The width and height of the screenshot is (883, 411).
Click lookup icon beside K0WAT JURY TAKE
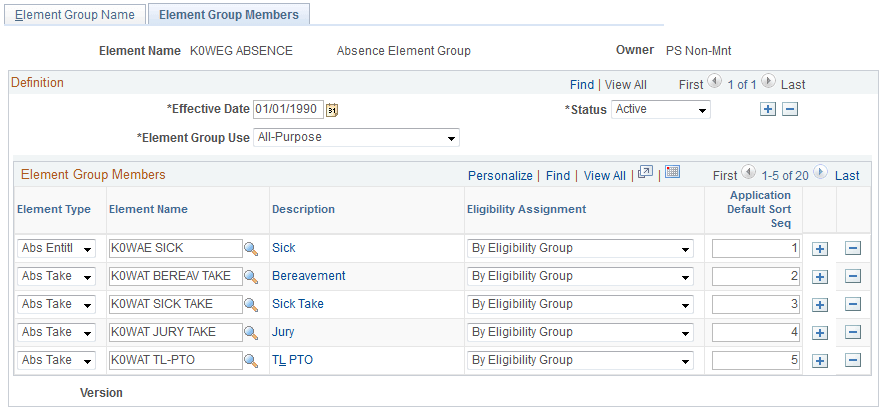click(252, 332)
